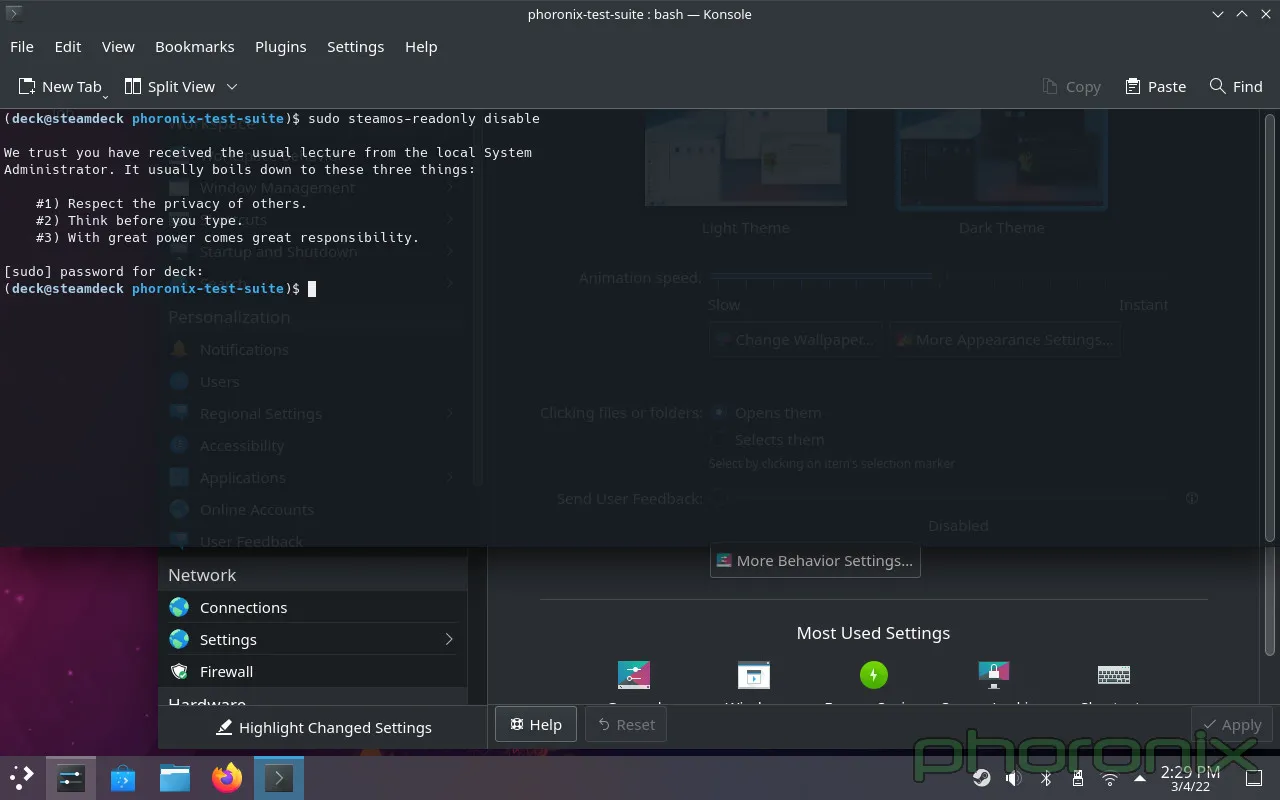Open Steam from the system tray
Screen dimensions: 1280x800
[981, 778]
